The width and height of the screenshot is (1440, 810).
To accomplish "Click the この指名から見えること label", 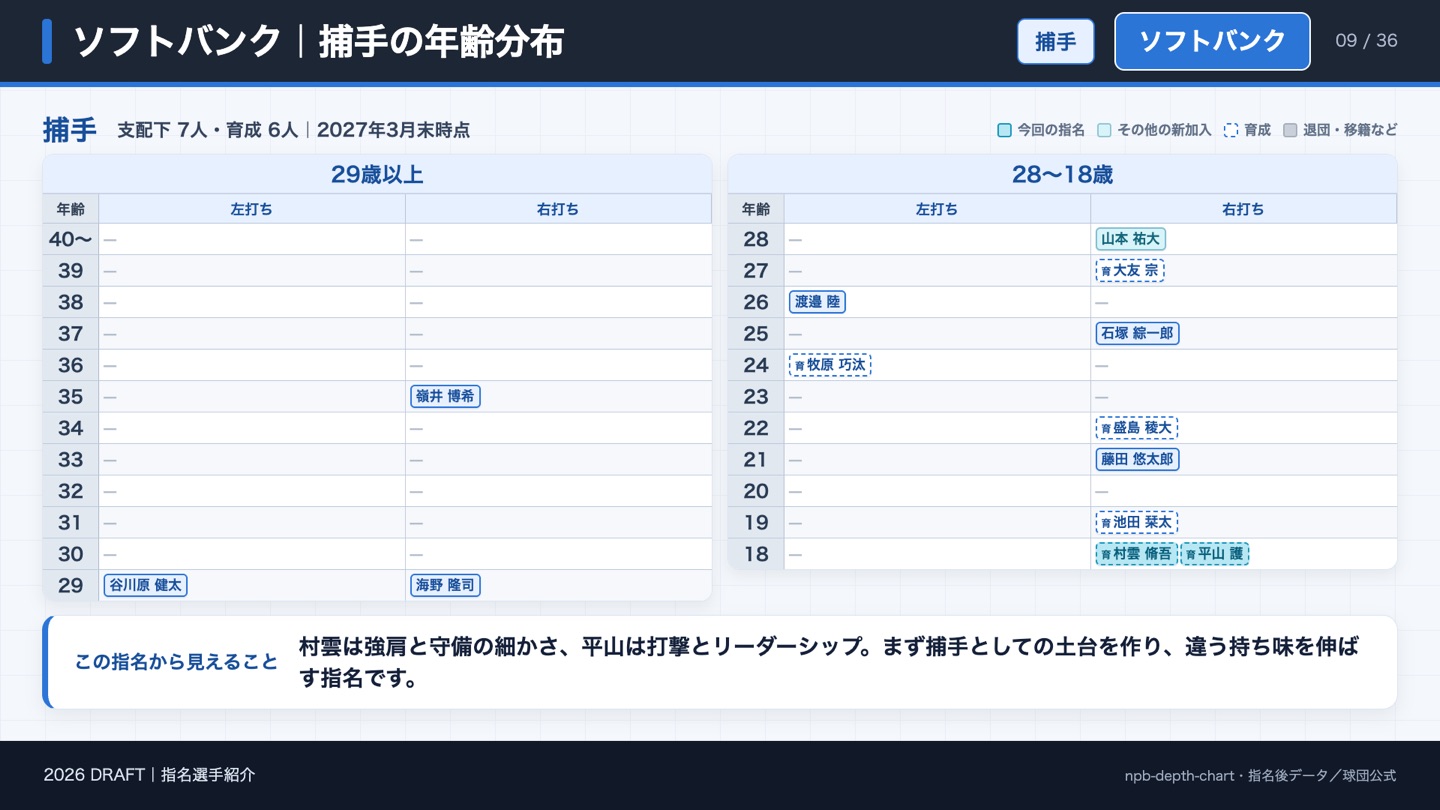I will pos(176,662).
